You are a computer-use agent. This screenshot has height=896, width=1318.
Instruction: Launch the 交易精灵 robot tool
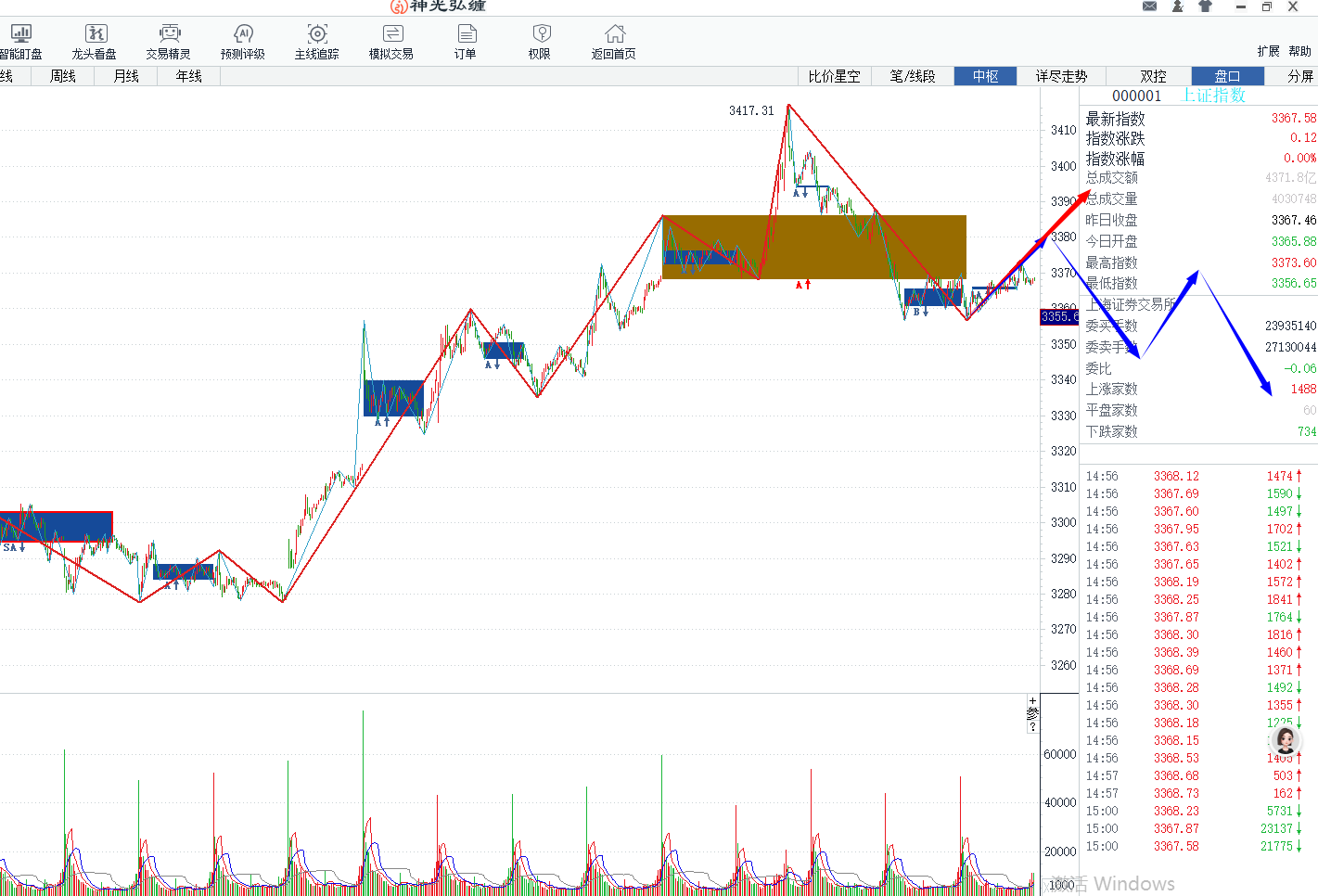[169, 42]
